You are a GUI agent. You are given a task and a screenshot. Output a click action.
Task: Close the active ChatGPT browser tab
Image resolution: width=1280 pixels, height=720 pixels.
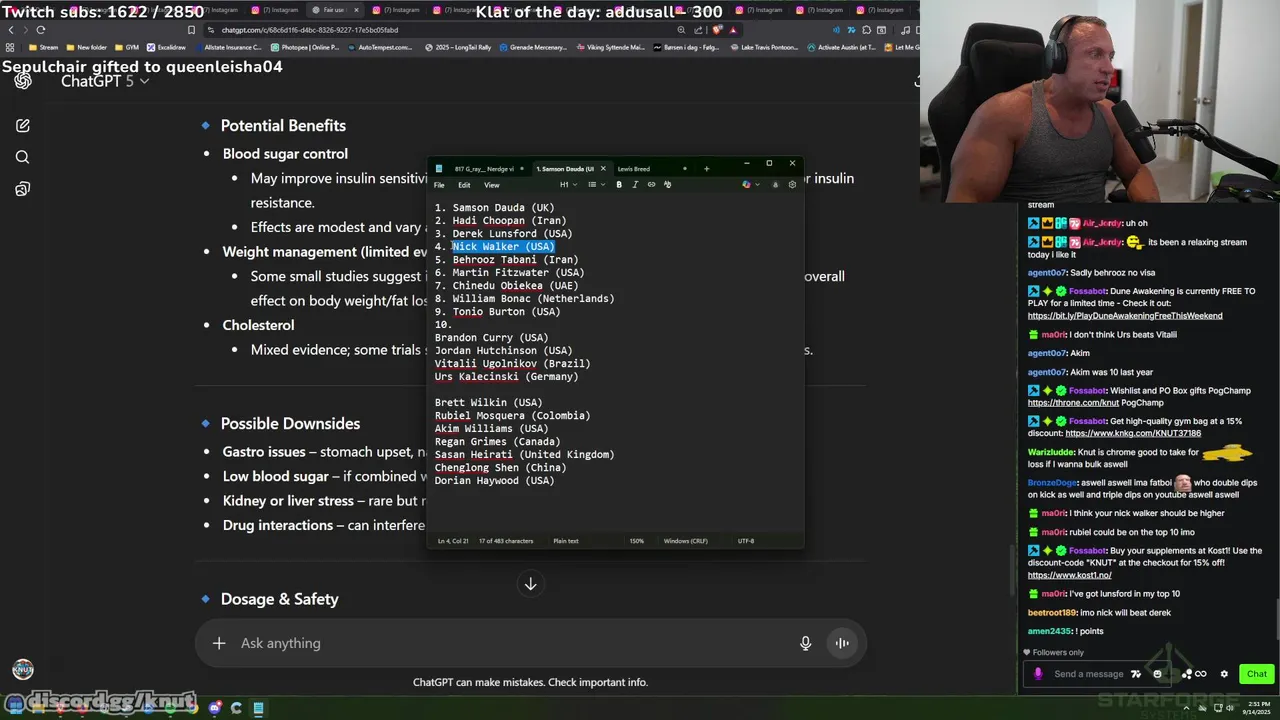click(x=356, y=10)
